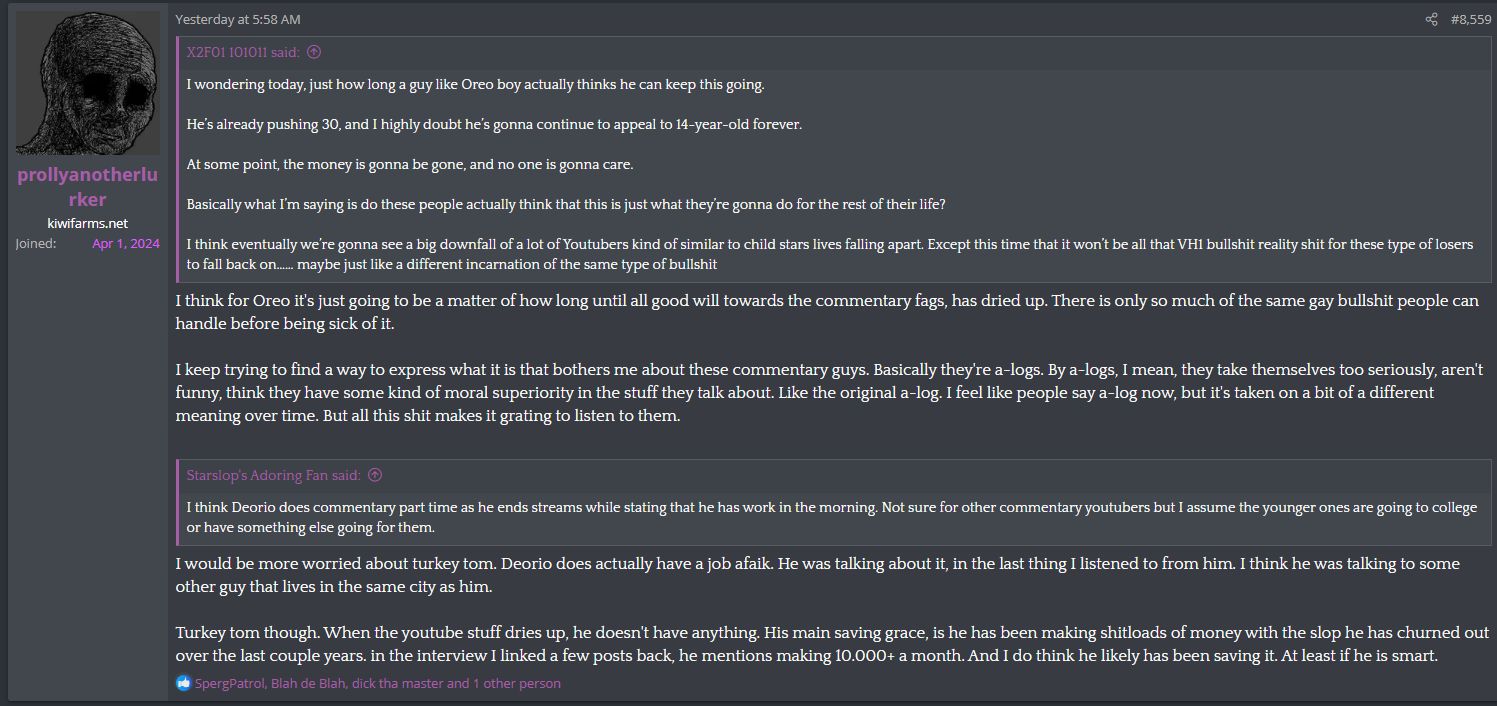
Task: Click the blue like reaction icon
Action: (183, 683)
